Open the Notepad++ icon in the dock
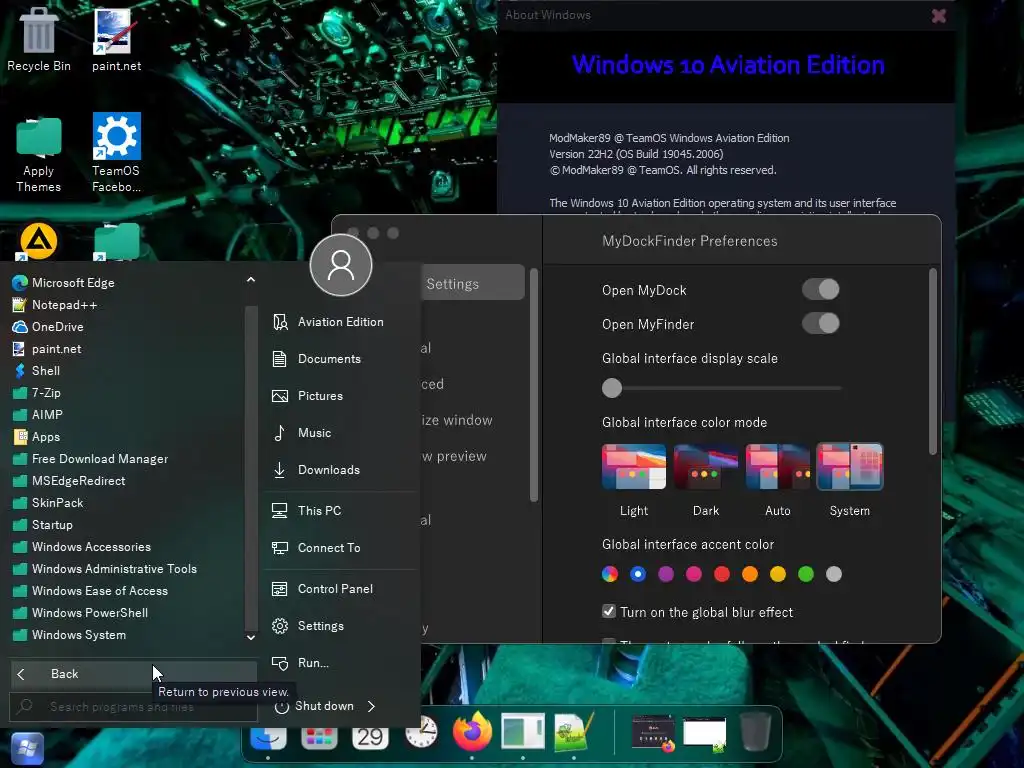 [574, 732]
